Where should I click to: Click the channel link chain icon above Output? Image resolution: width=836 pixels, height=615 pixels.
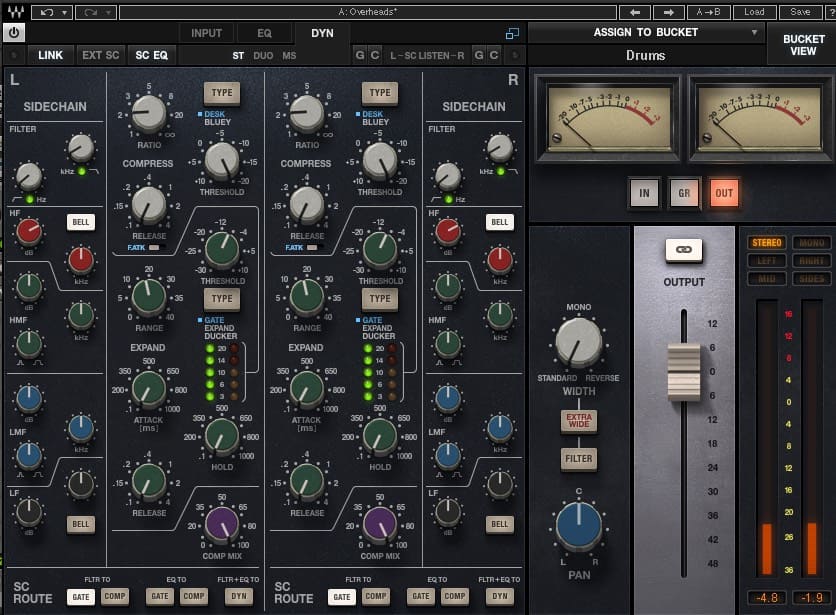(684, 250)
